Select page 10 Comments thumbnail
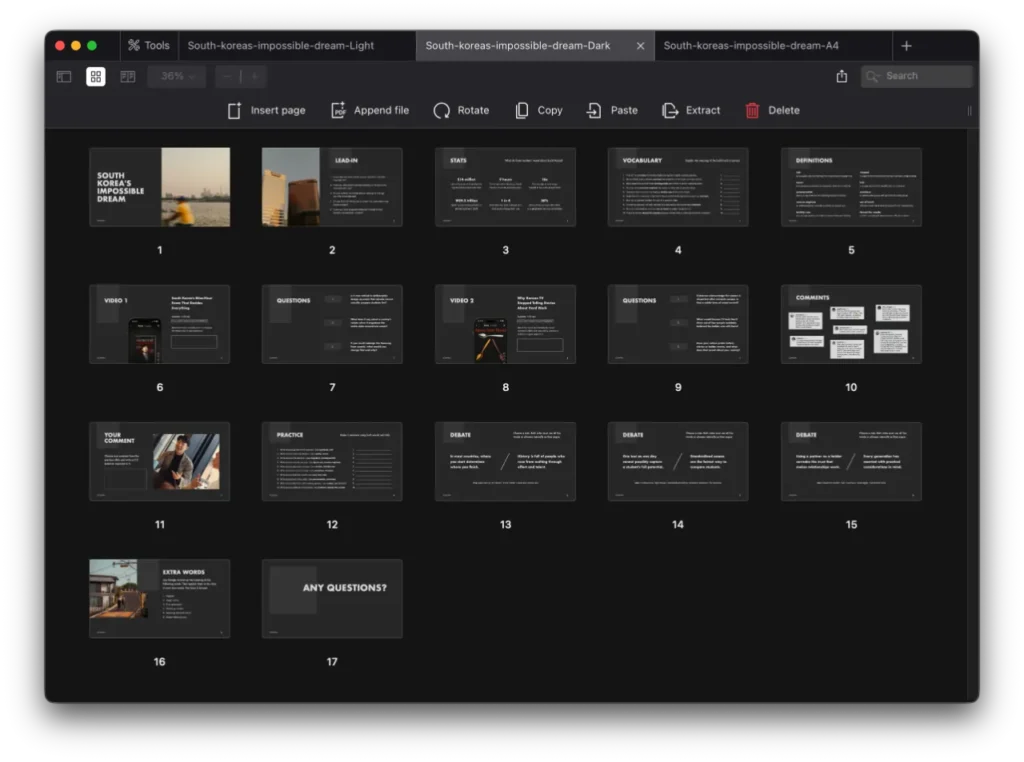This screenshot has width=1024, height=762. 851,325
